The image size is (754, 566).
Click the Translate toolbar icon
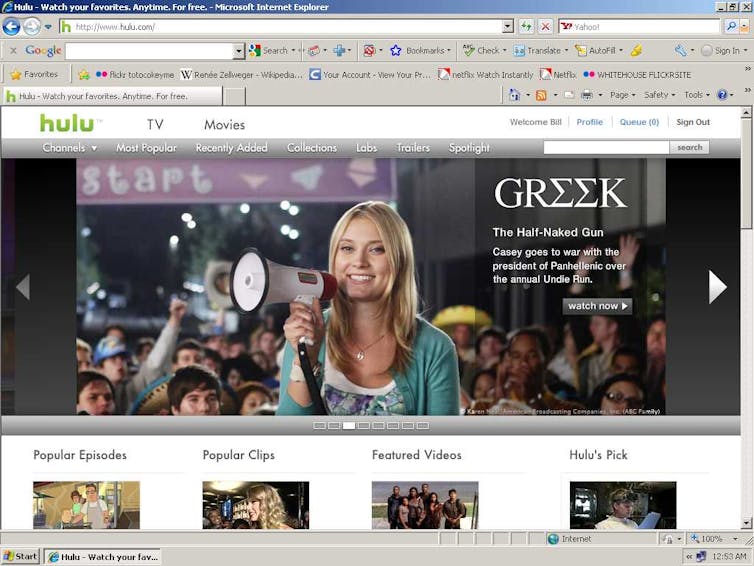click(x=539, y=50)
